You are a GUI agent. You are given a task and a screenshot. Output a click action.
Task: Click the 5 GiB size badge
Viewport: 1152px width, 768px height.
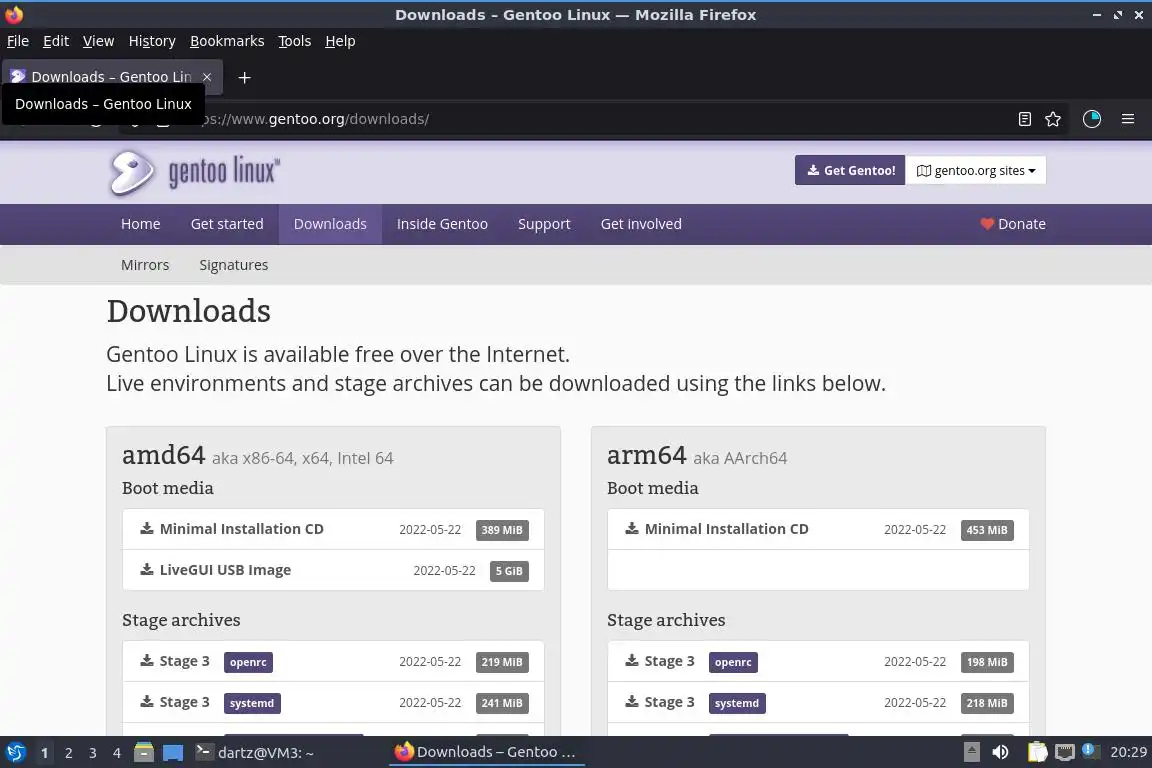pos(509,571)
